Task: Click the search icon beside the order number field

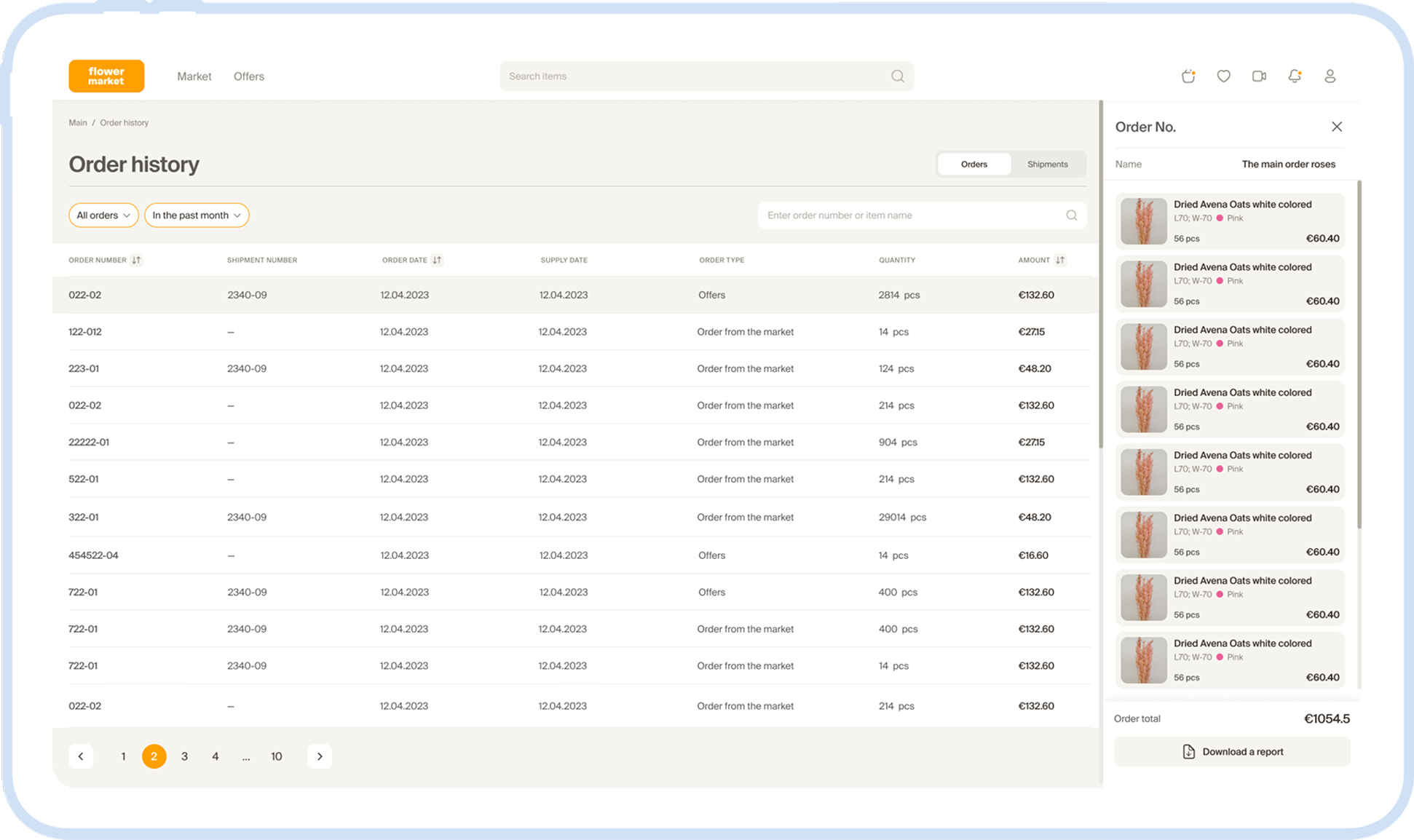Action: click(x=1070, y=215)
